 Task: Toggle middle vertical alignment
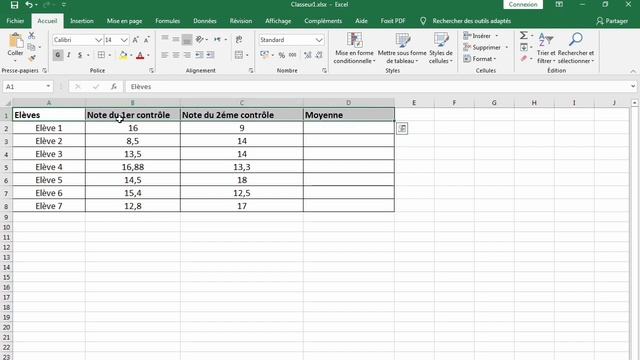point(176,39)
